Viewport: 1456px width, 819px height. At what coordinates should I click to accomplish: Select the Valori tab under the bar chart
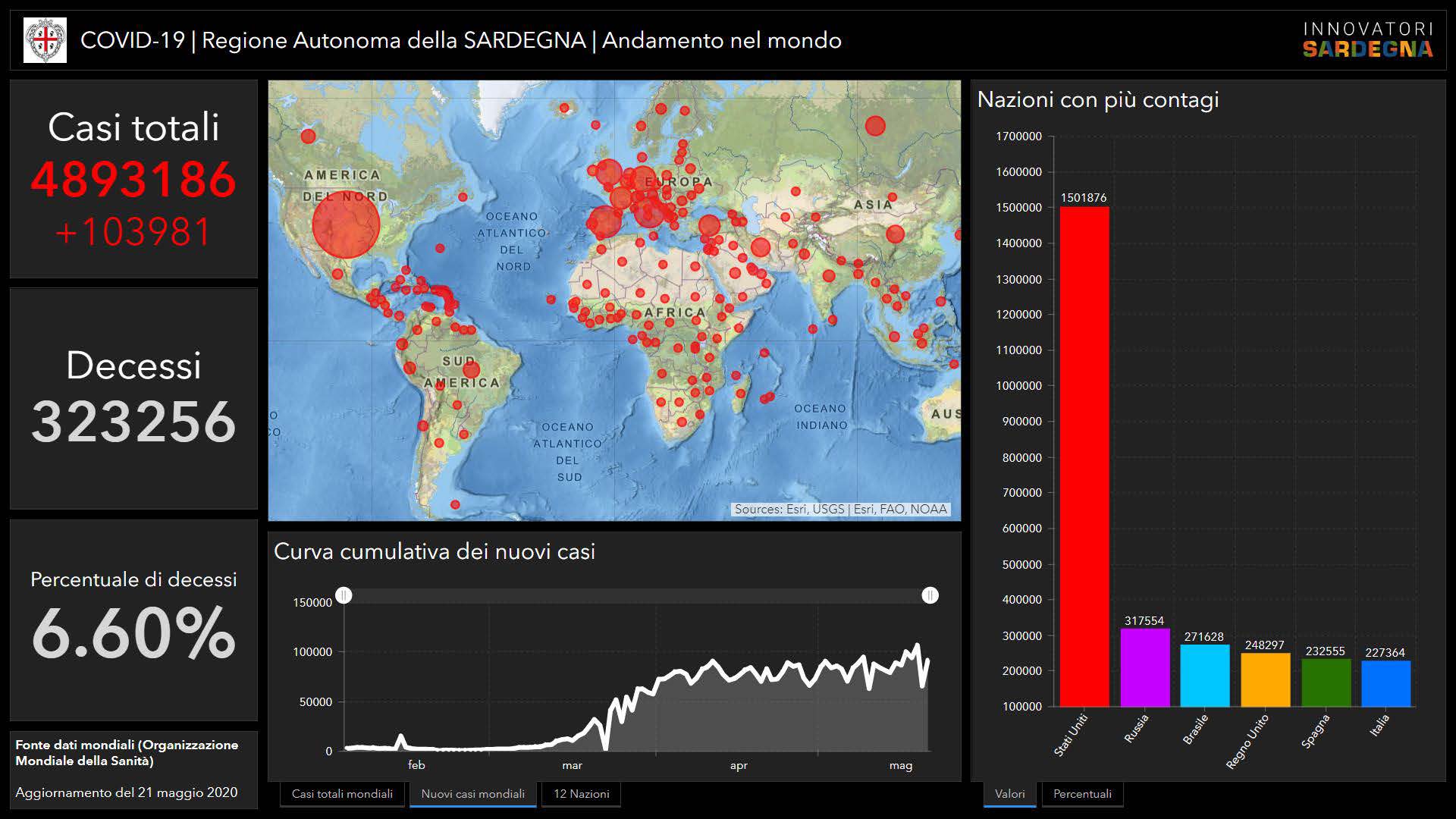[x=1009, y=794]
